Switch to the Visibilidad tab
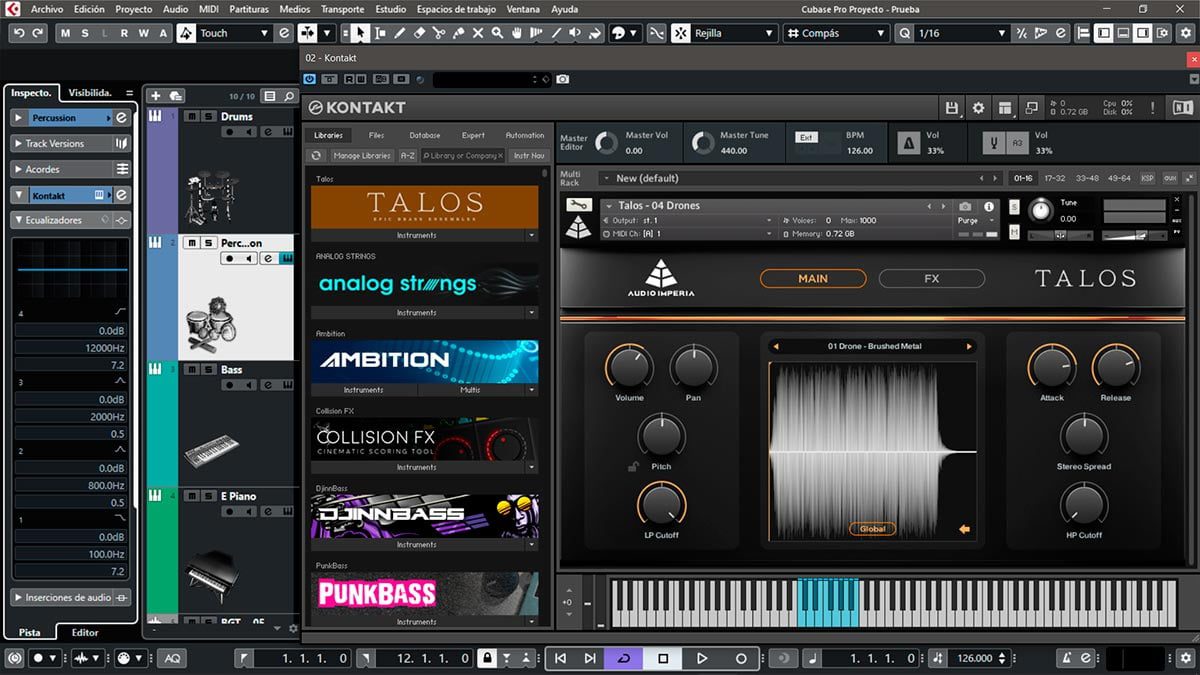Image resolution: width=1200 pixels, height=675 pixels. pyautogui.click(x=89, y=92)
